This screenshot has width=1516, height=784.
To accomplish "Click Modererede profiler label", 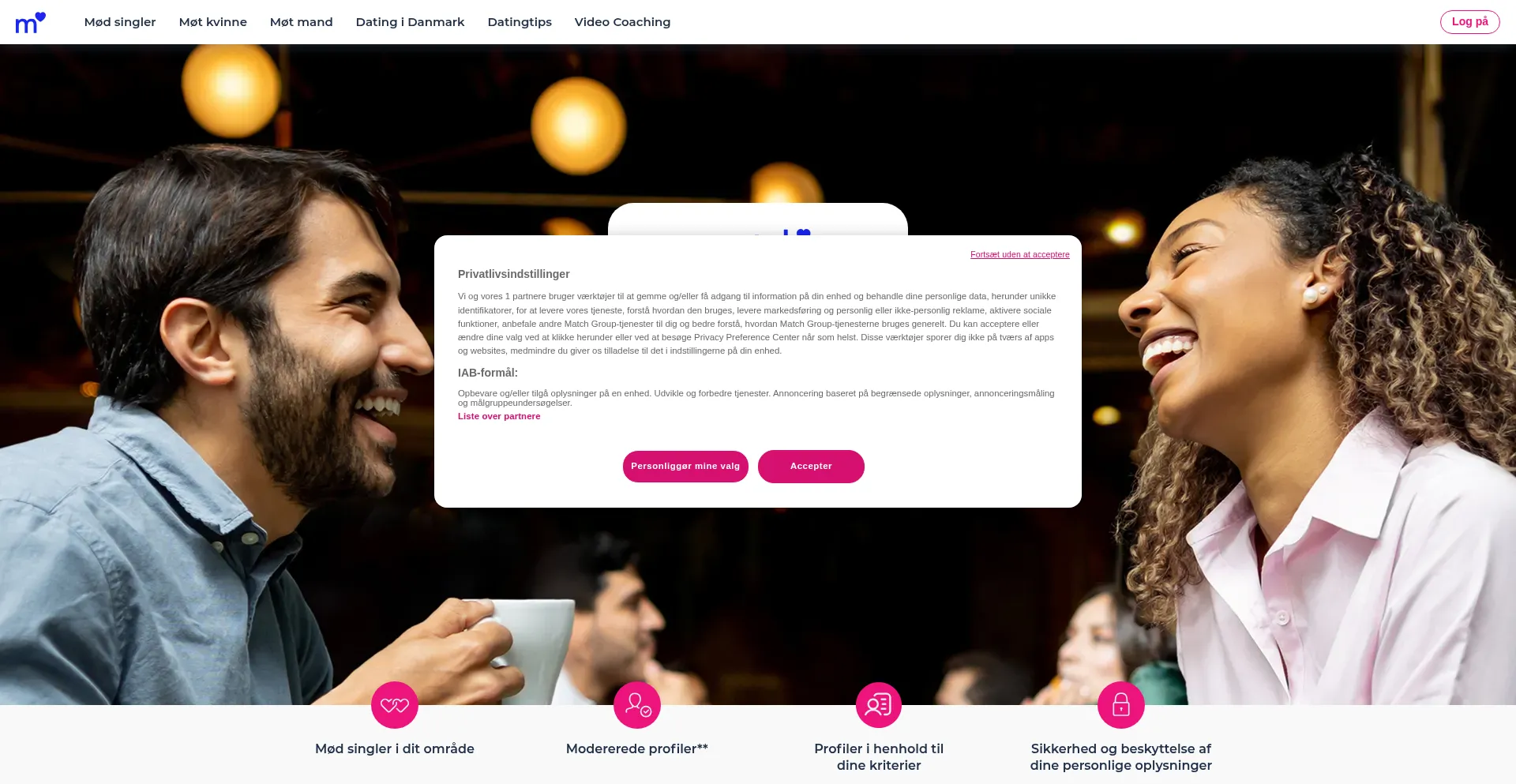I will 637,748.
